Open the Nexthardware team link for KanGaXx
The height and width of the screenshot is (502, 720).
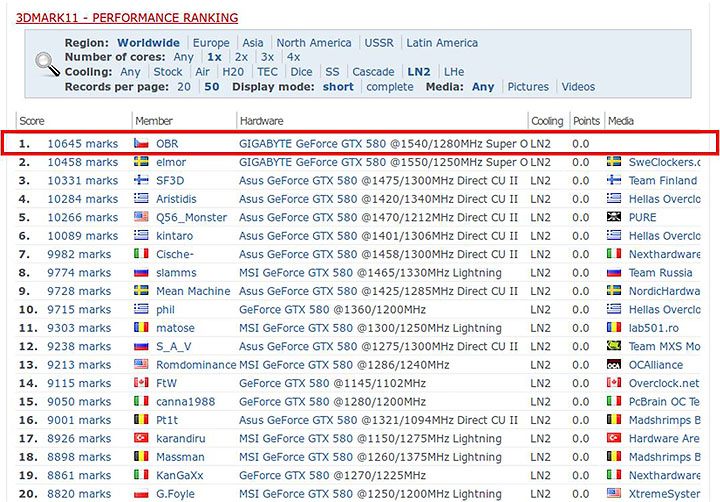664,475
